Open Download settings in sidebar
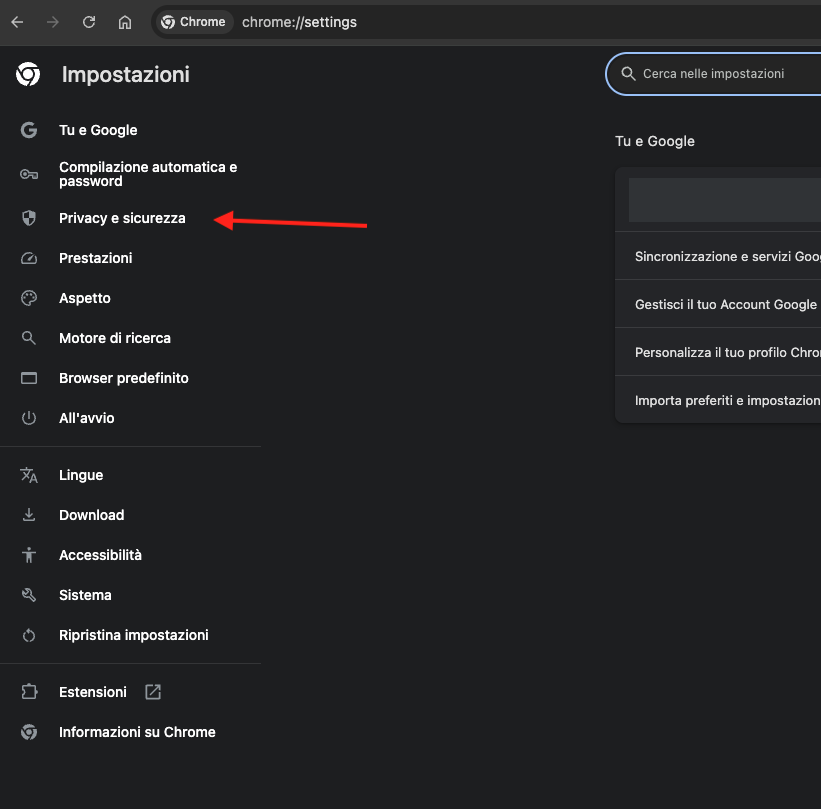Screen dimensions: 821x809 [x=92, y=515]
